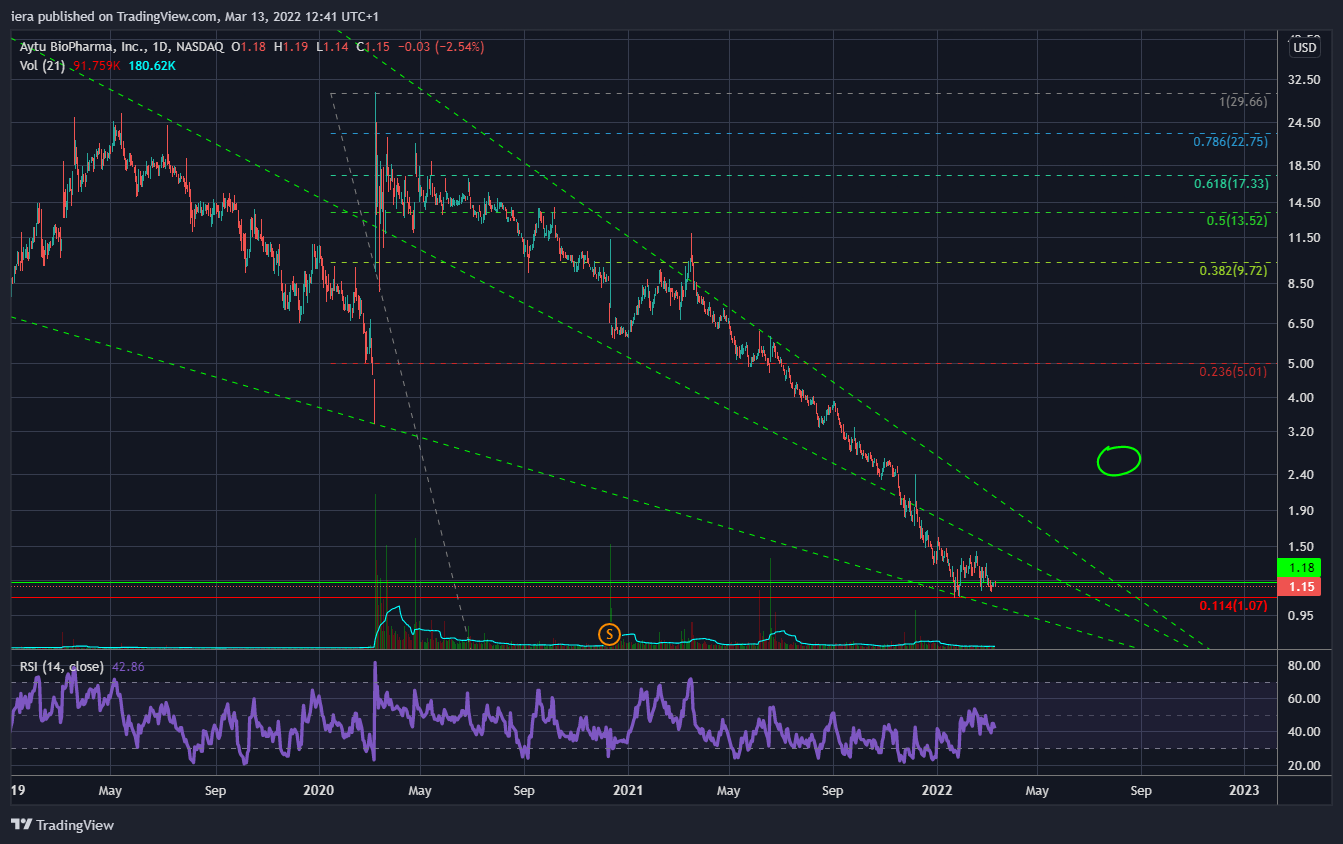Select the Fib level 1(29.66) label
This screenshot has width=1343, height=844.
click(x=1243, y=102)
